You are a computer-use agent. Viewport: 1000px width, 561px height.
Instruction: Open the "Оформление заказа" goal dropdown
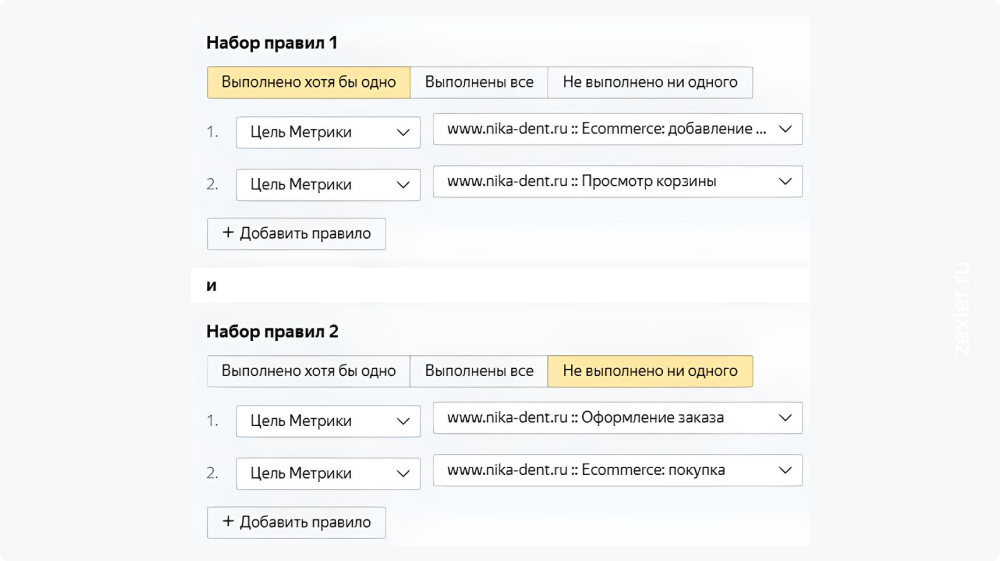pyautogui.click(x=617, y=418)
